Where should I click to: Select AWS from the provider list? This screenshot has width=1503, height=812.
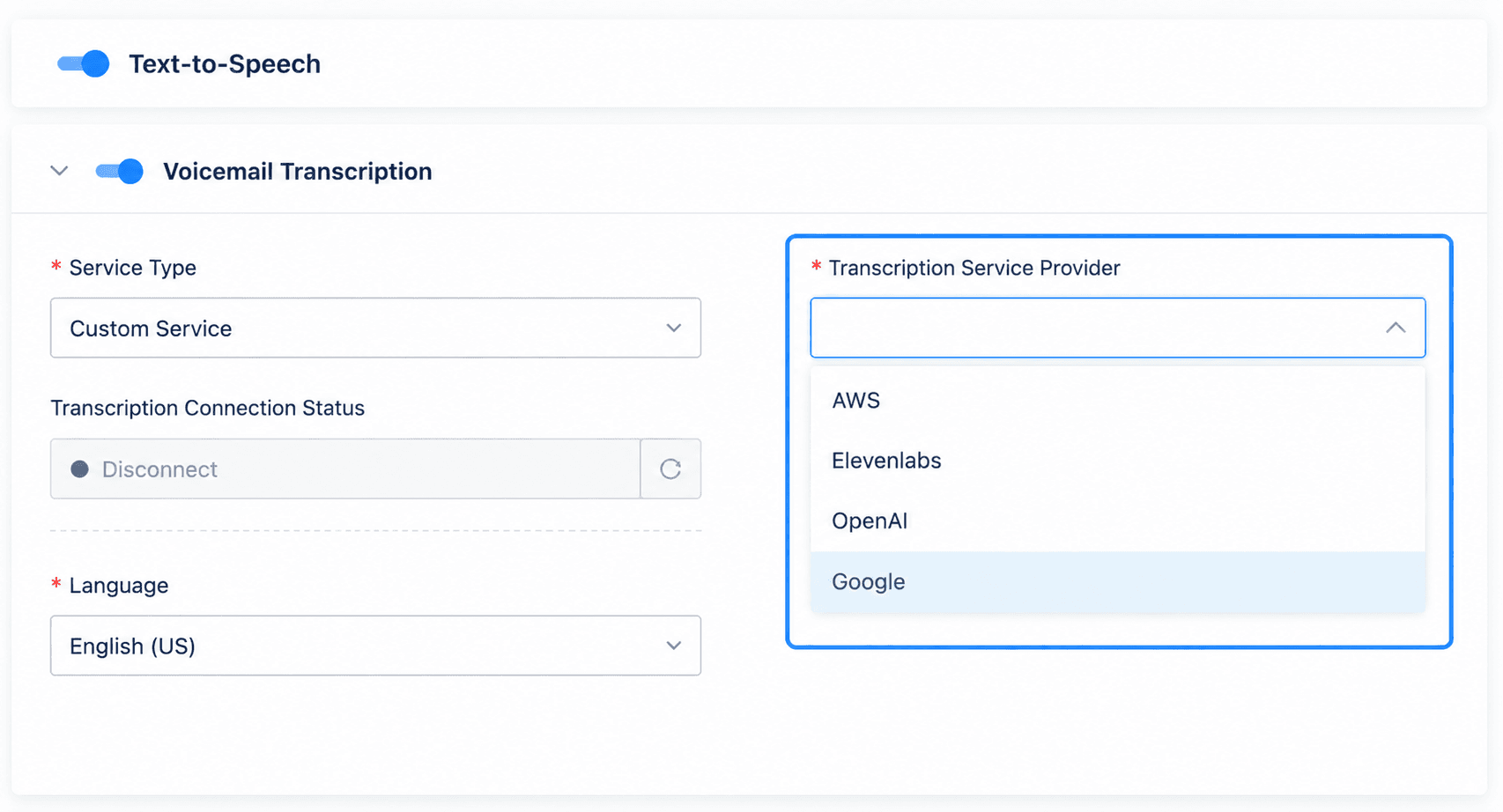click(1117, 400)
